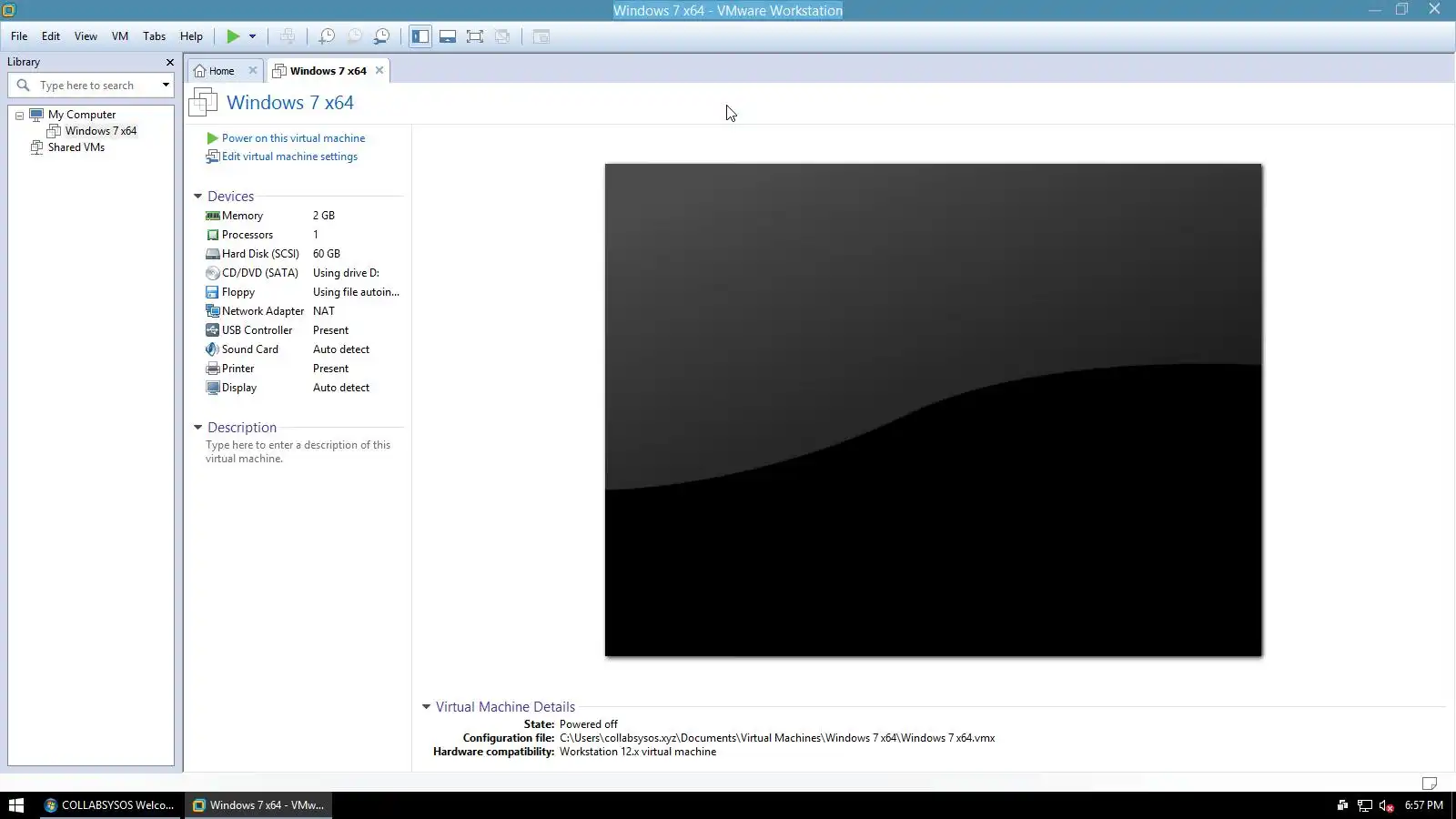
Task: Click the Sound Card device icon
Action: (213, 349)
